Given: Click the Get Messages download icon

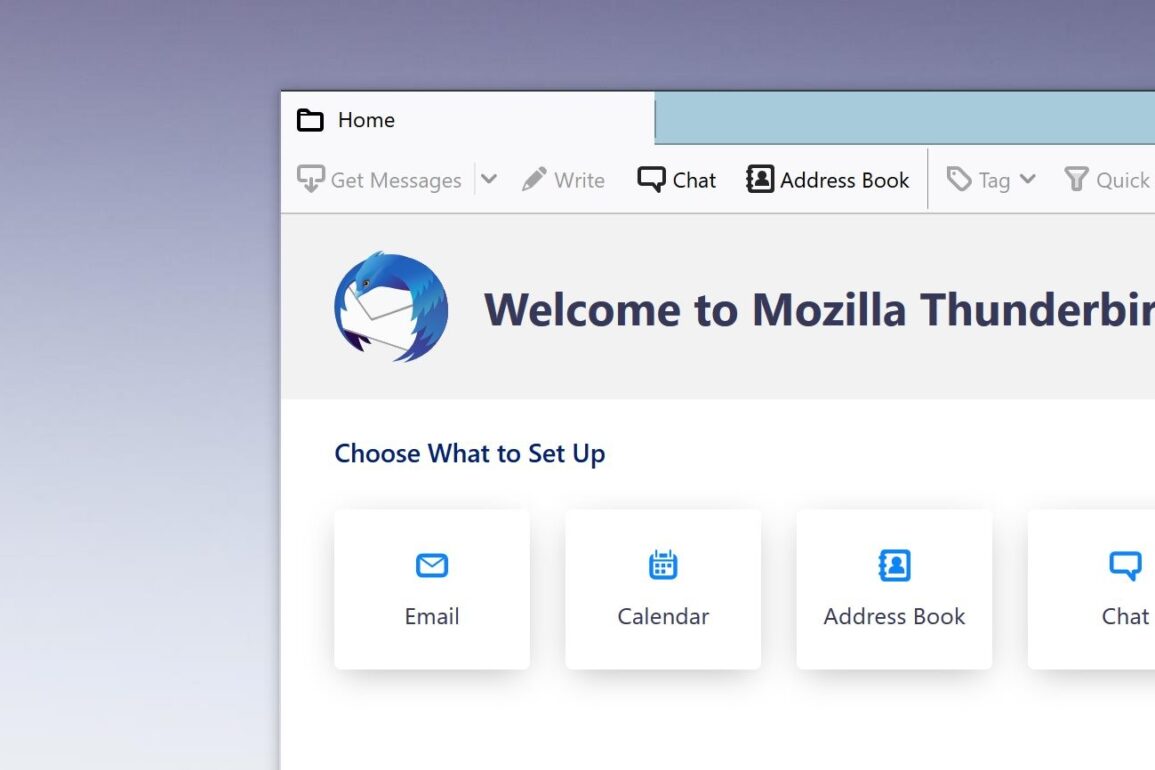Looking at the screenshot, I should (311, 179).
